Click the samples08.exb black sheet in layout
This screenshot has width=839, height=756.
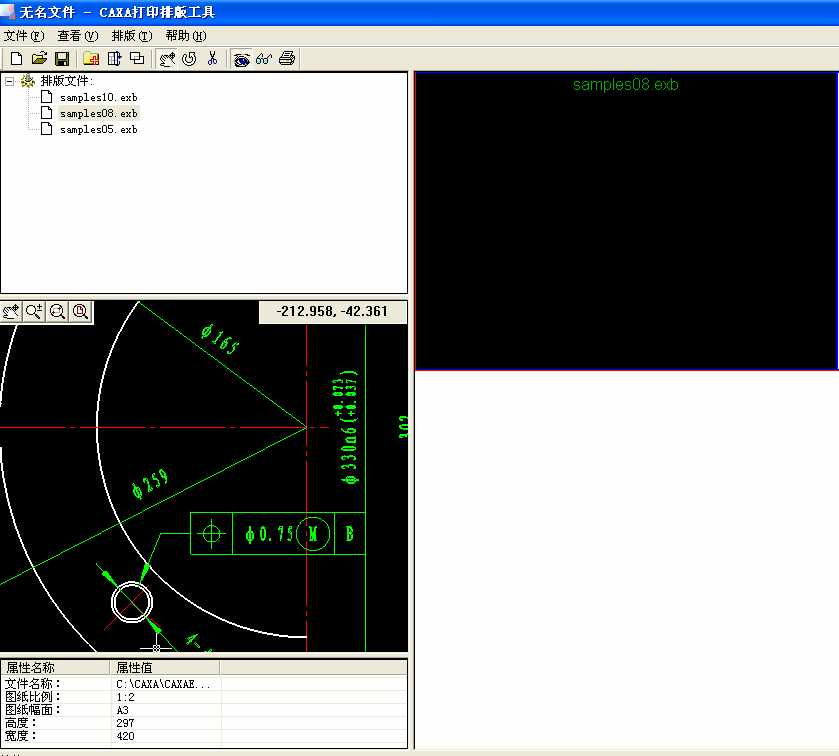[x=626, y=220]
